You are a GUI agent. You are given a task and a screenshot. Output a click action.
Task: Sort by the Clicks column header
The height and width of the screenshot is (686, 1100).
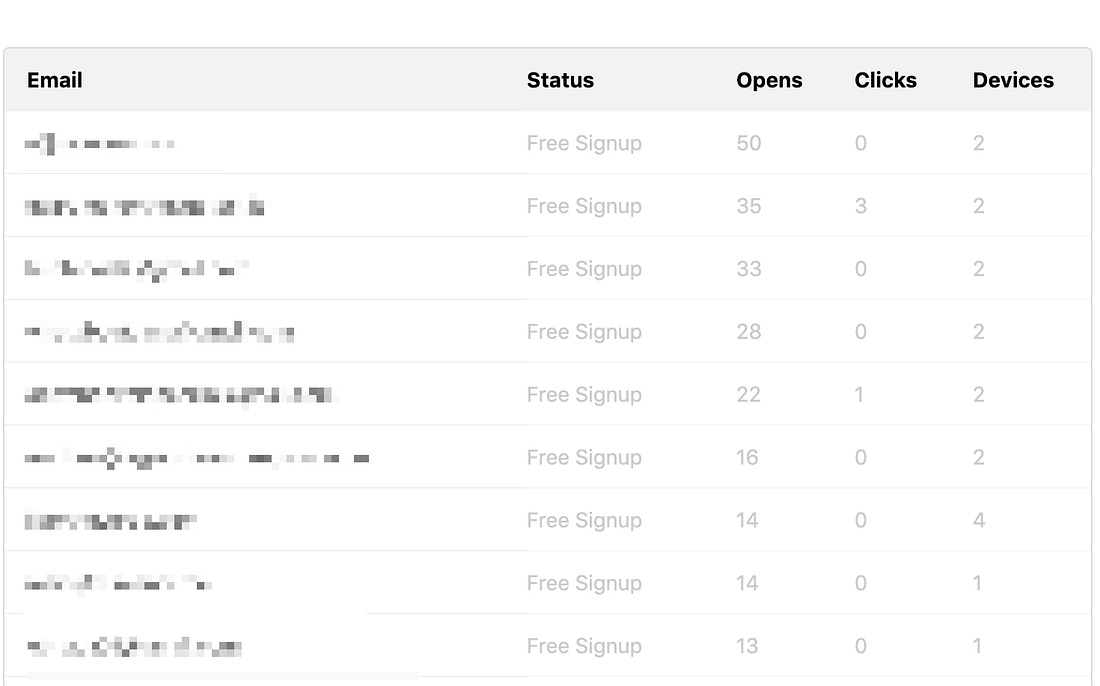click(x=885, y=81)
